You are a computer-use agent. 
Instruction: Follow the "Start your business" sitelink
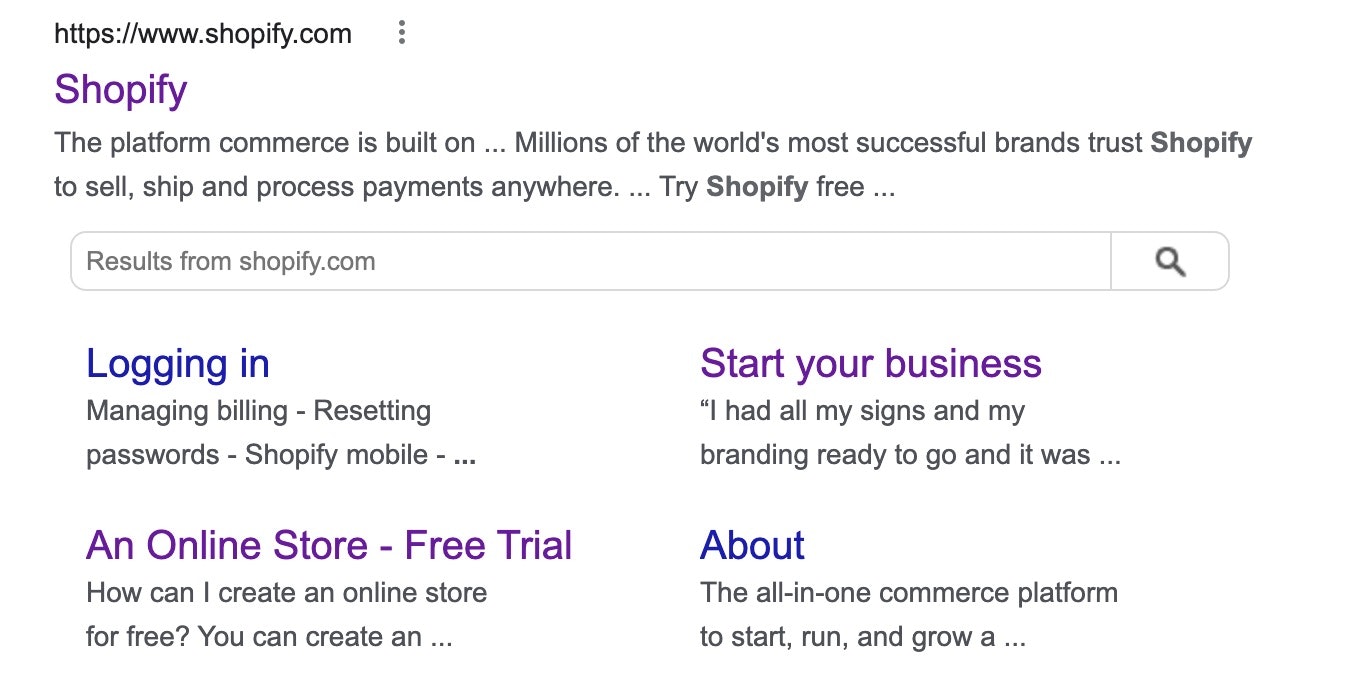(x=870, y=364)
